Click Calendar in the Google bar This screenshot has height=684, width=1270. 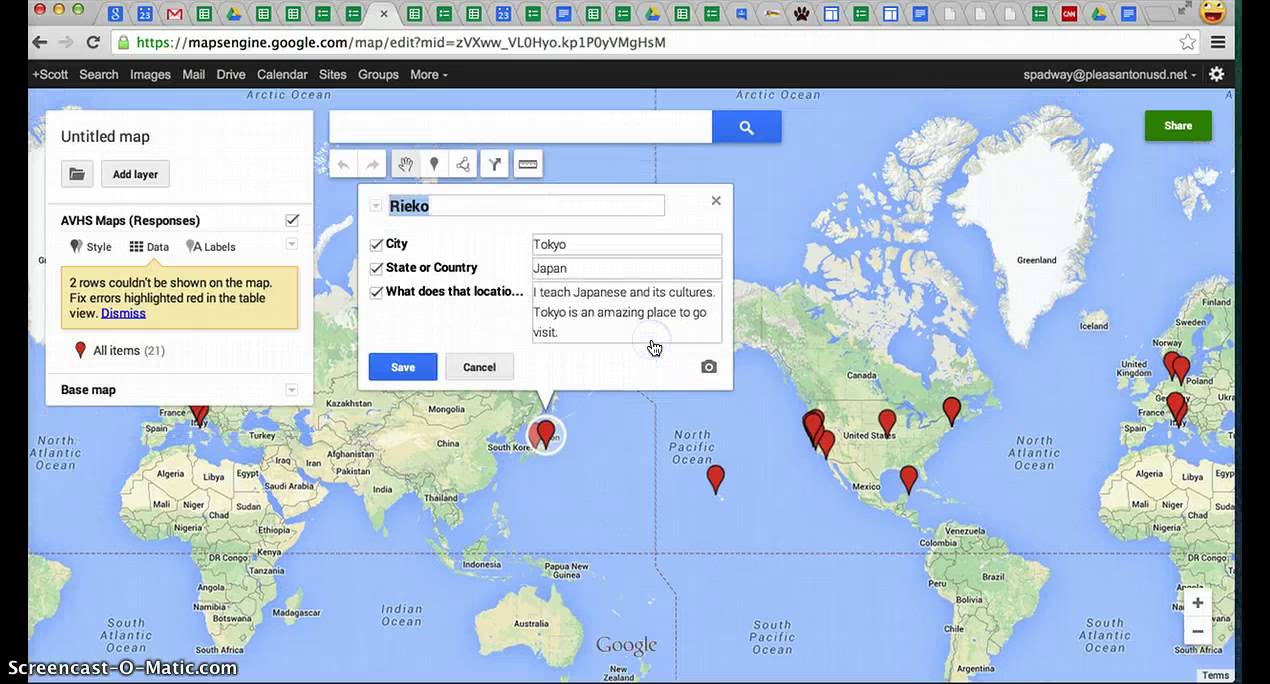(x=282, y=74)
